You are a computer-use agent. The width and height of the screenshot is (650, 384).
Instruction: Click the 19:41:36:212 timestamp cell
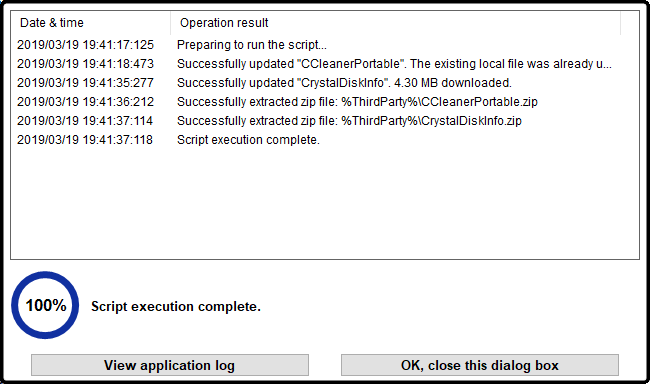pyautogui.click(x=85, y=102)
